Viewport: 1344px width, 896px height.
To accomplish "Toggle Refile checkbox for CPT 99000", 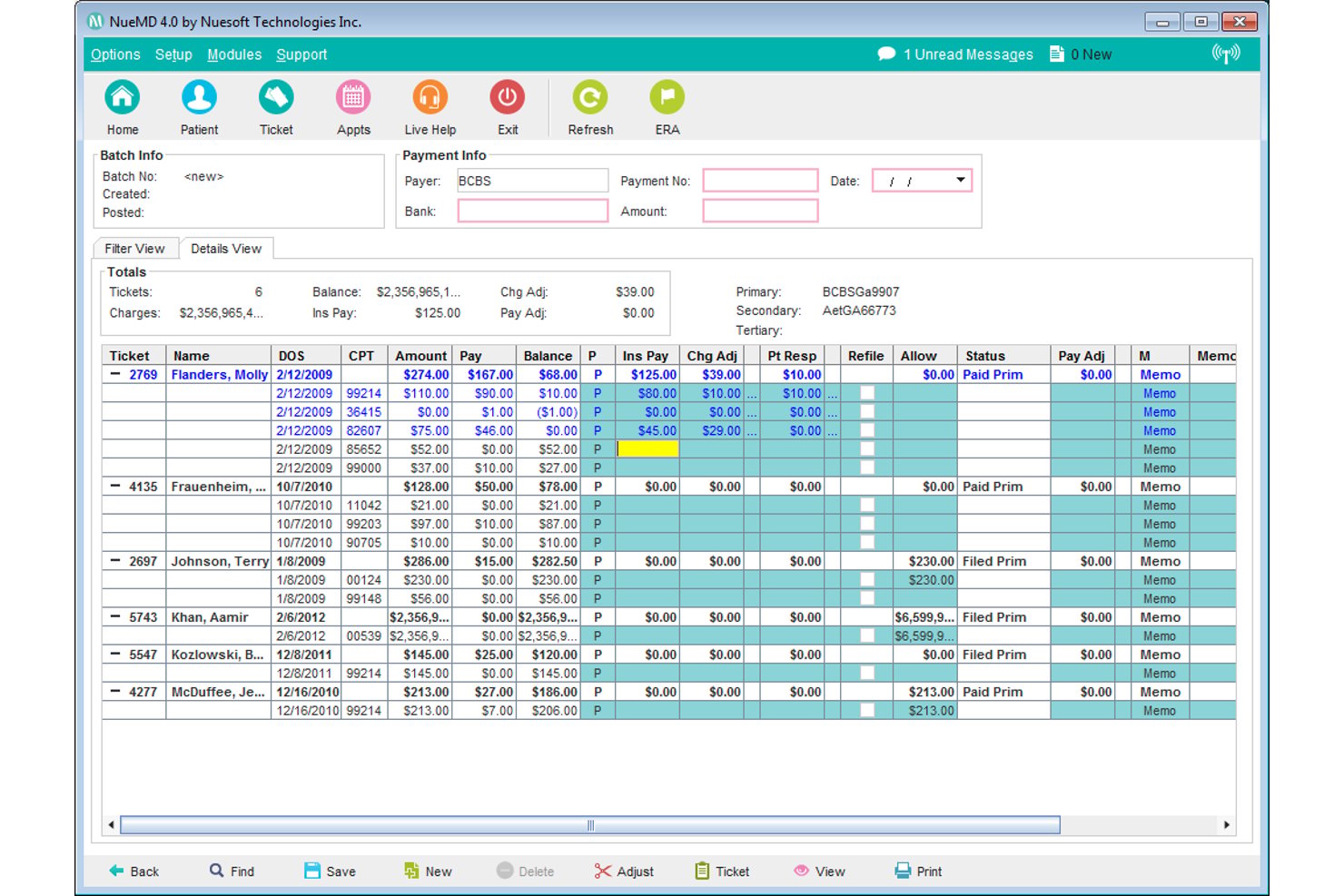I will tap(867, 468).
